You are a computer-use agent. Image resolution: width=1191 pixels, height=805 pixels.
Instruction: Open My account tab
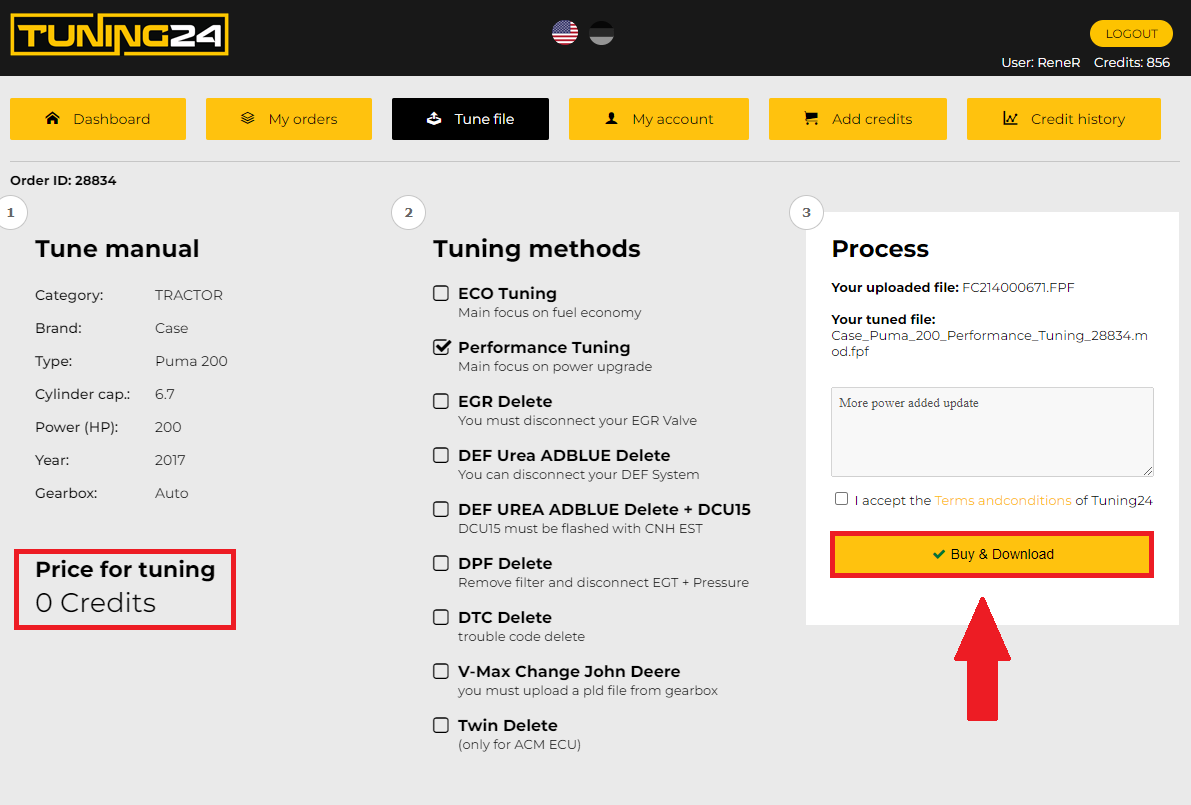coord(659,118)
